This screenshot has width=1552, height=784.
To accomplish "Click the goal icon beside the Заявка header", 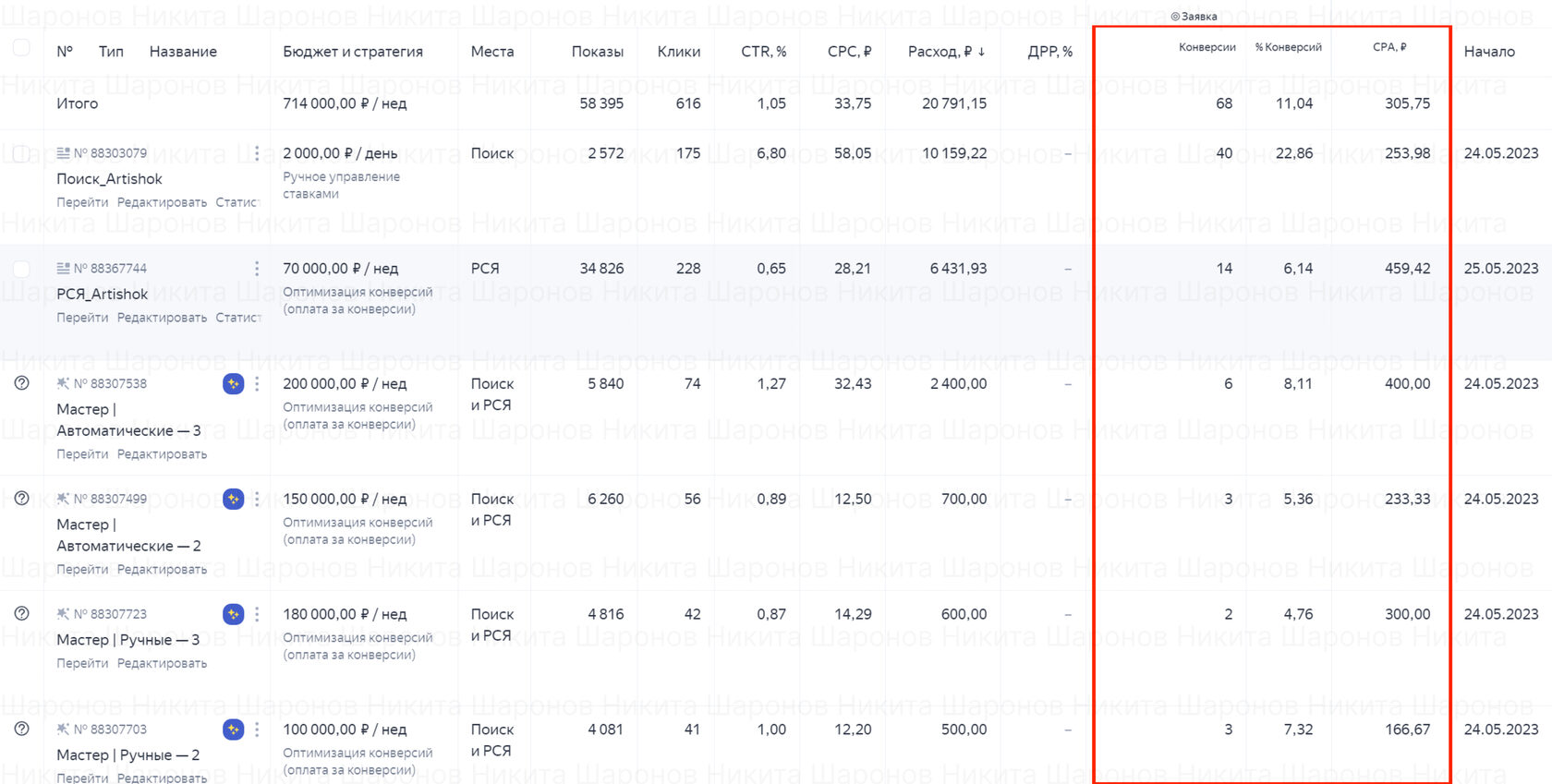I will pos(1175,17).
